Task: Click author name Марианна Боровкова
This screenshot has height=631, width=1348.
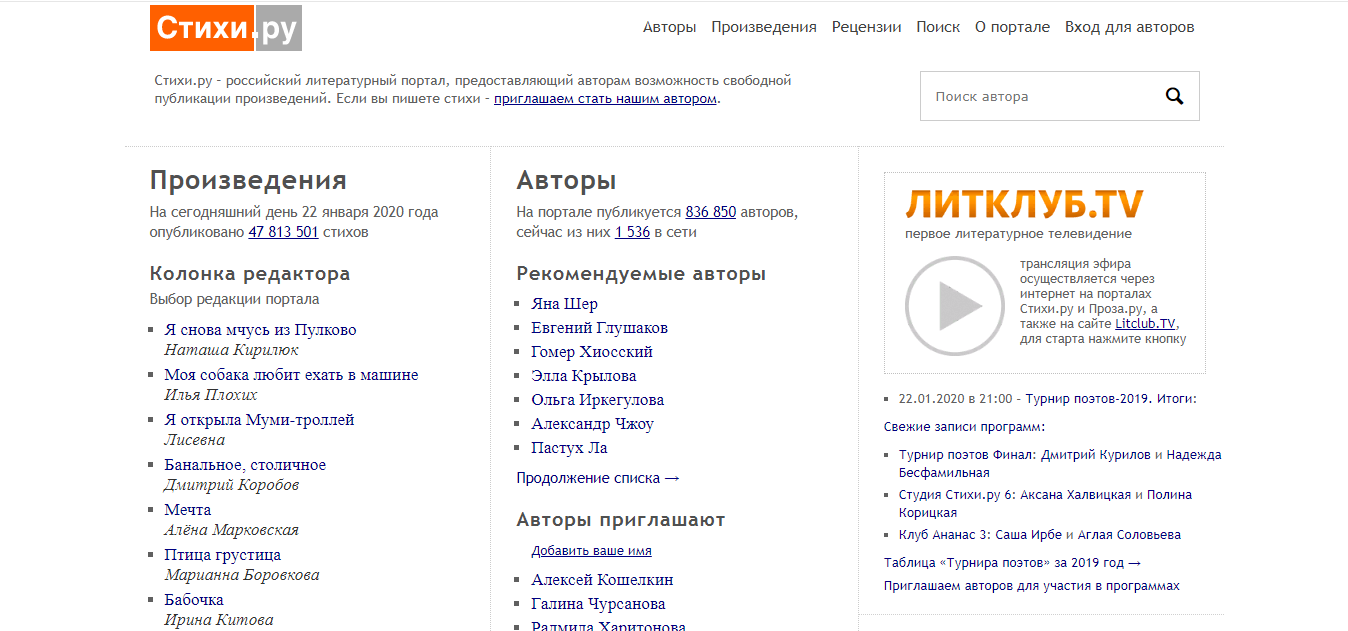Action: (242, 575)
